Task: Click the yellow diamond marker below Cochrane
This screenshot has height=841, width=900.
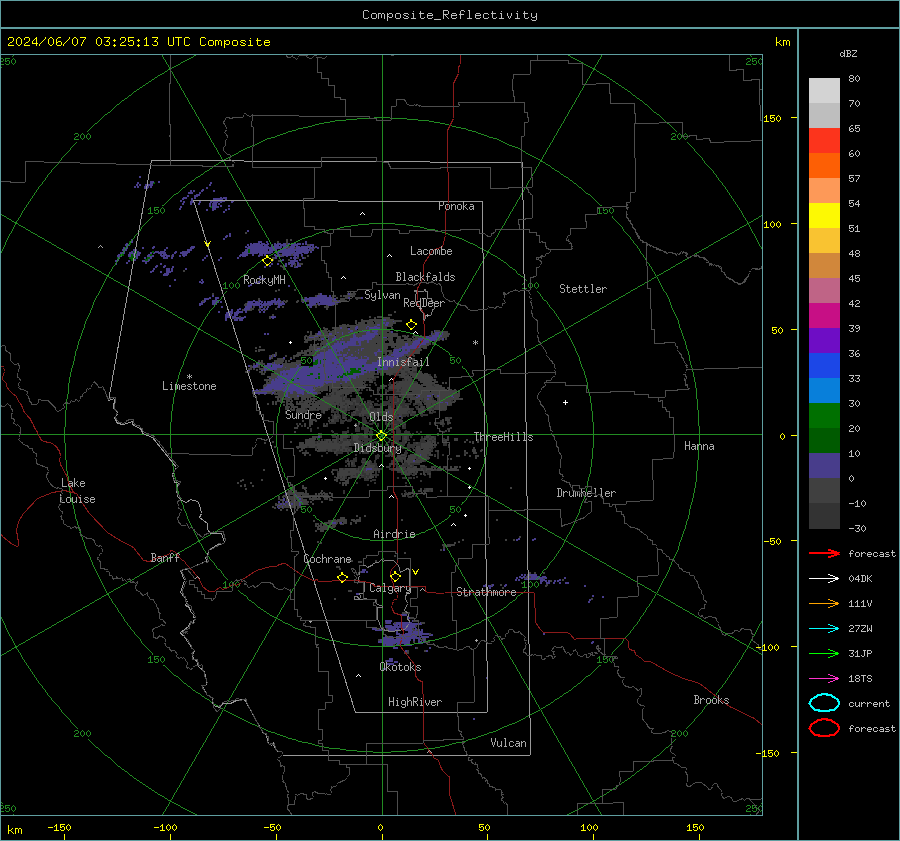Action: pos(343,577)
